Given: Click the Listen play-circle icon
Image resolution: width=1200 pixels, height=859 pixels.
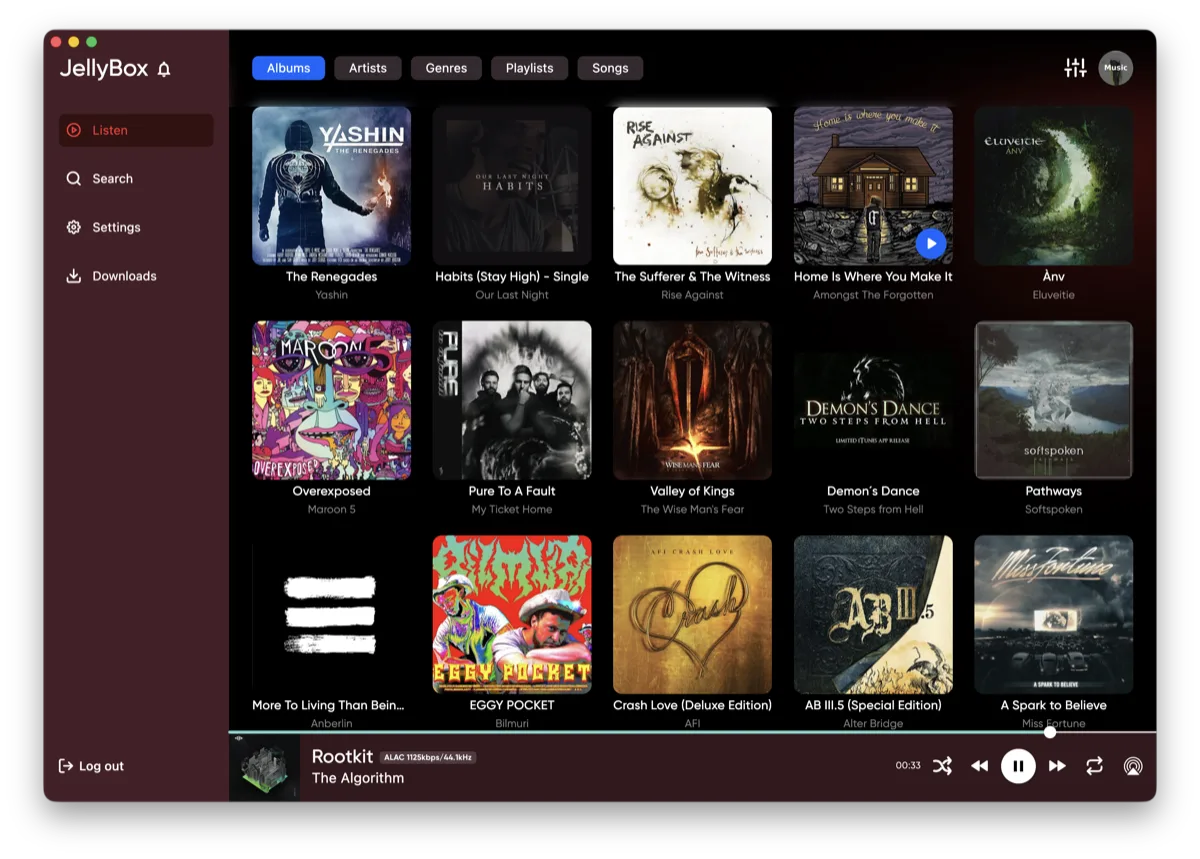Looking at the screenshot, I should tap(73, 130).
